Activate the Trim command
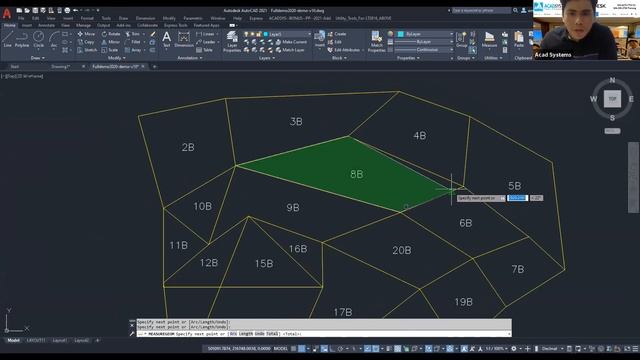Viewport: 640px width, 360px height. click(132, 34)
